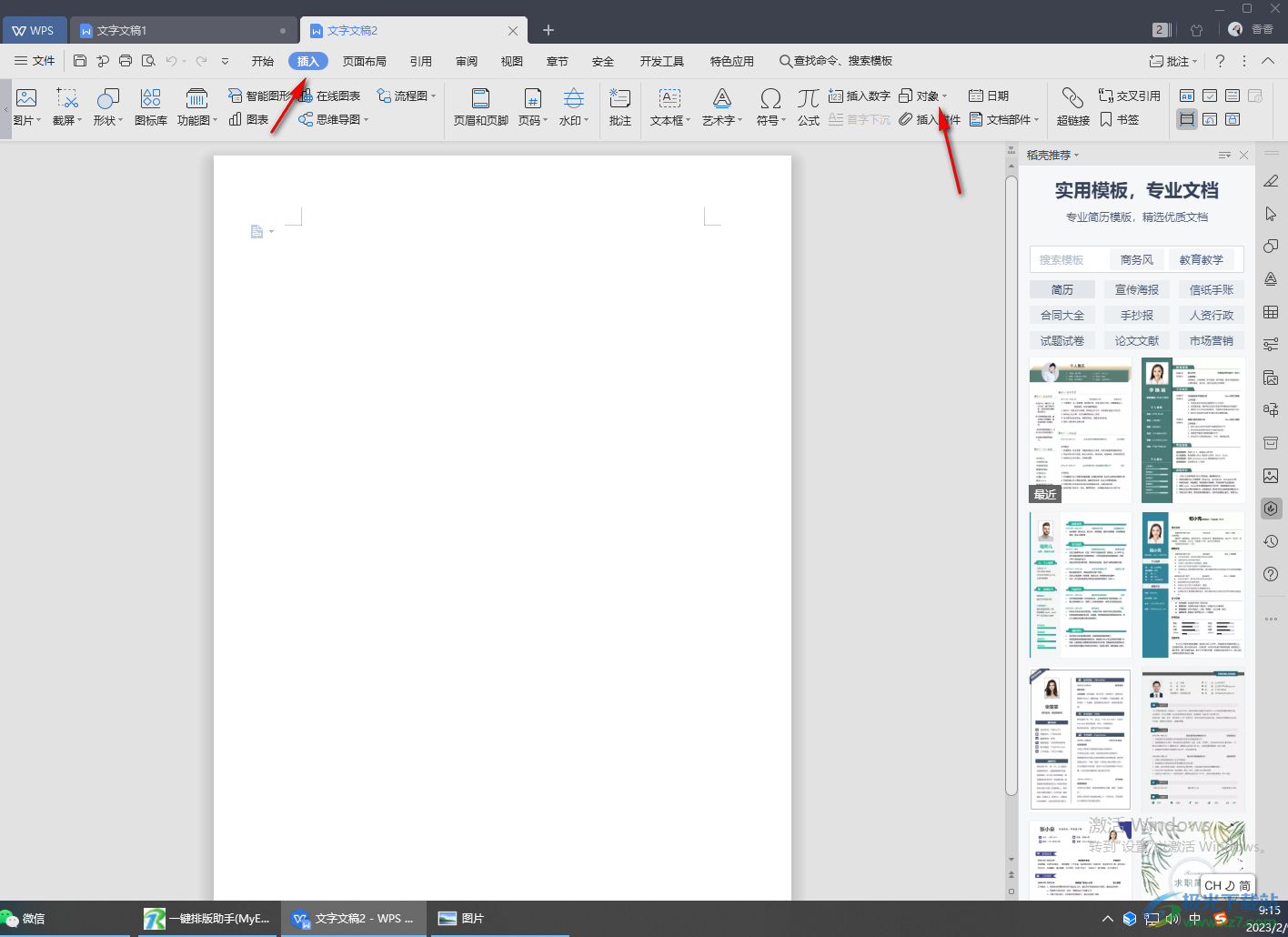Open the 符号 symbol tool
The image size is (1288, 937).
click(770, 107)
